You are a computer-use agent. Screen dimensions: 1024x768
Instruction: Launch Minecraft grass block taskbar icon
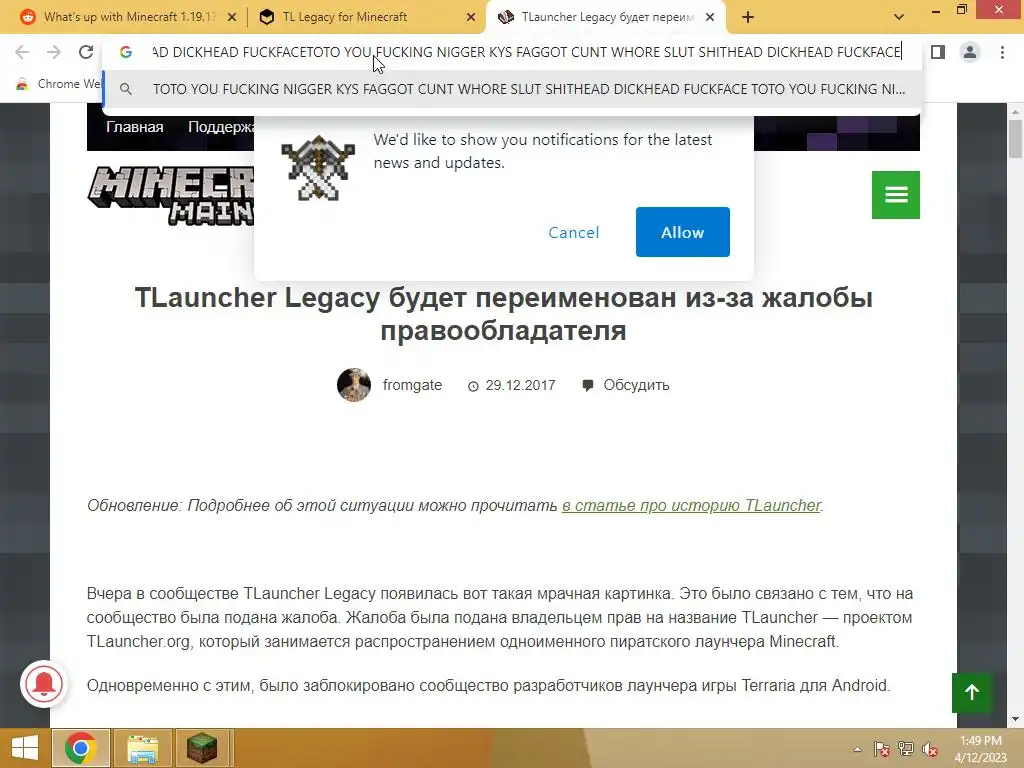tap(202, 748)
